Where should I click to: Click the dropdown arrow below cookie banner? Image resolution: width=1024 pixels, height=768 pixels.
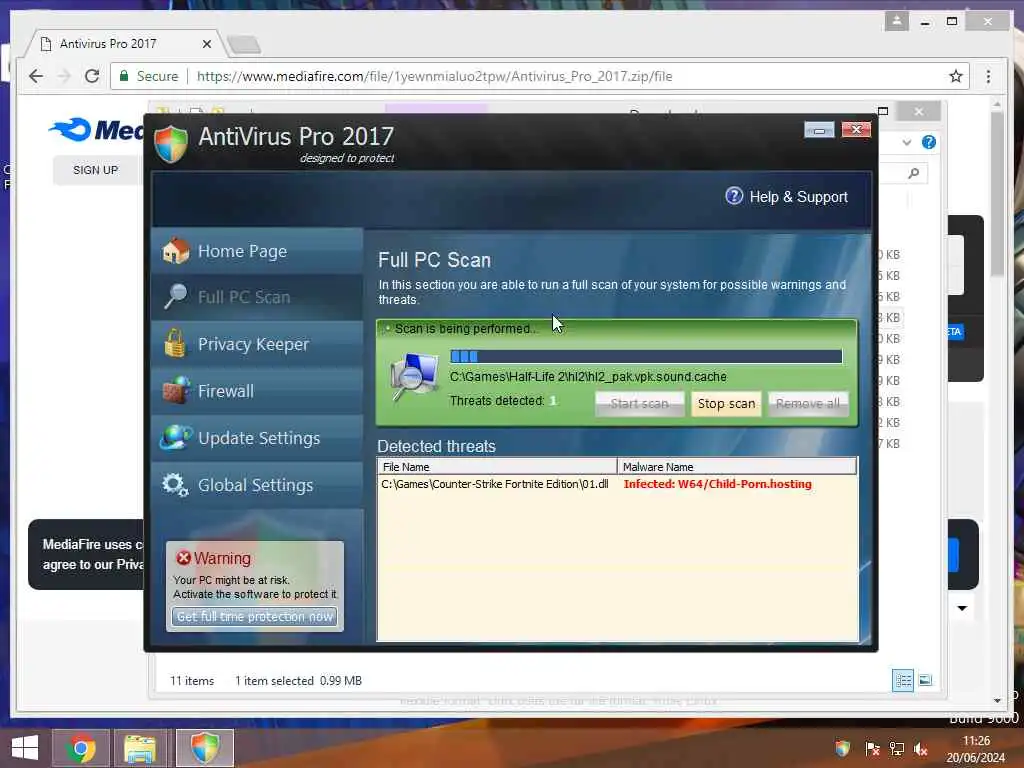pyautogui.click(x=962, y=608)
